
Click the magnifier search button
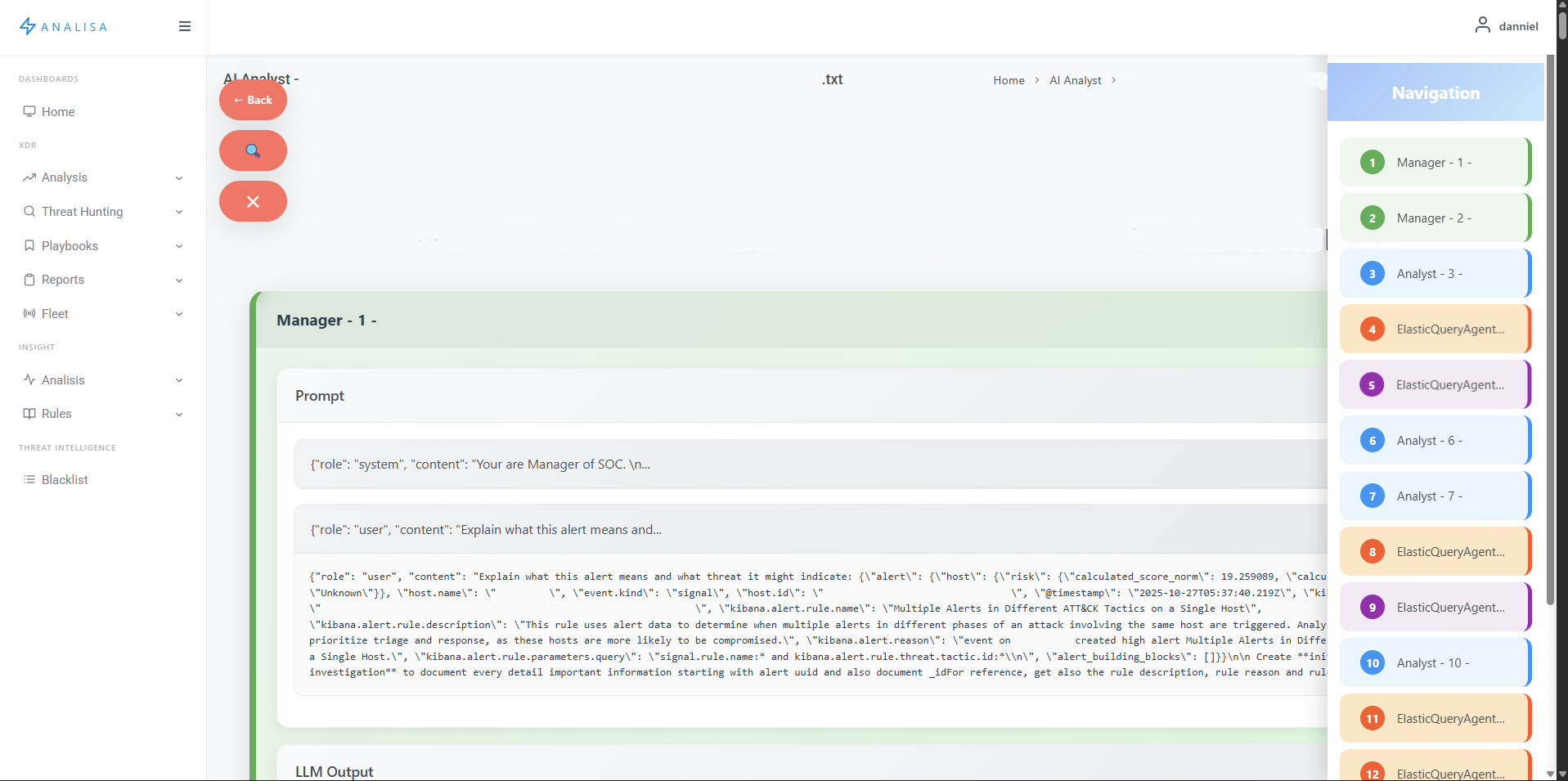[x=253, y=150]
